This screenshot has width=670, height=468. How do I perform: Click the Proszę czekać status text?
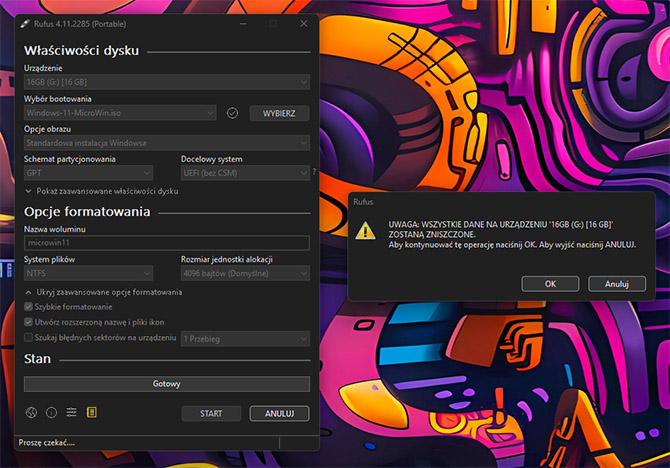click(47, 443)
